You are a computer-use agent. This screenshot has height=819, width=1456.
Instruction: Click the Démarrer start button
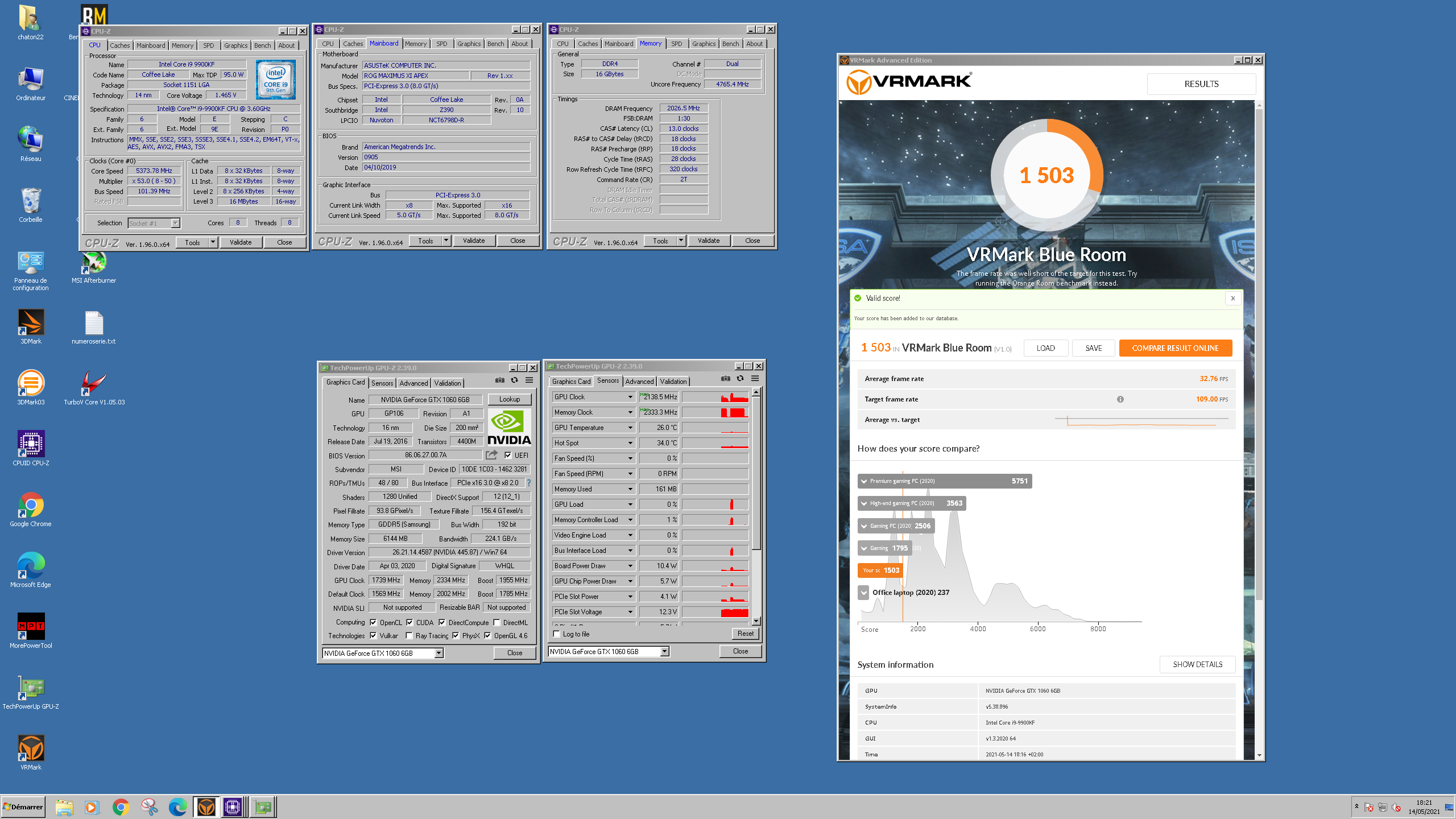point(23,807)
